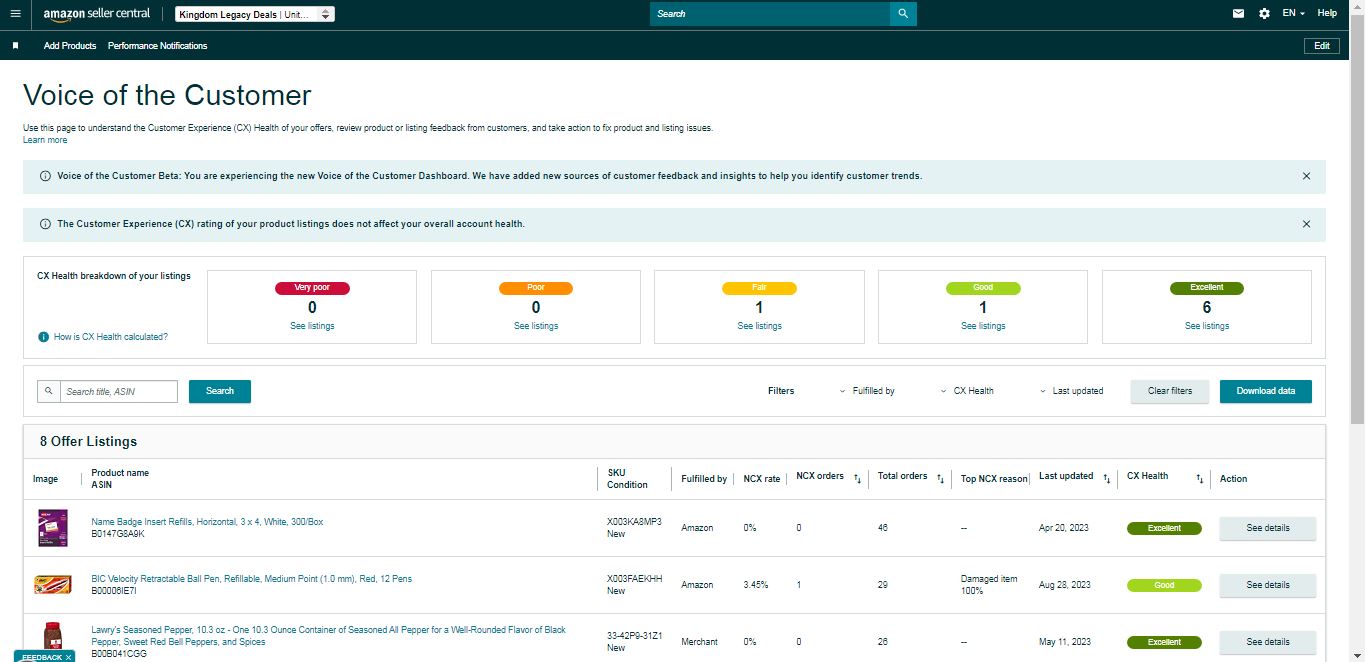
Task: Expand the Fulfilled by filter
Action: point(867,391)
